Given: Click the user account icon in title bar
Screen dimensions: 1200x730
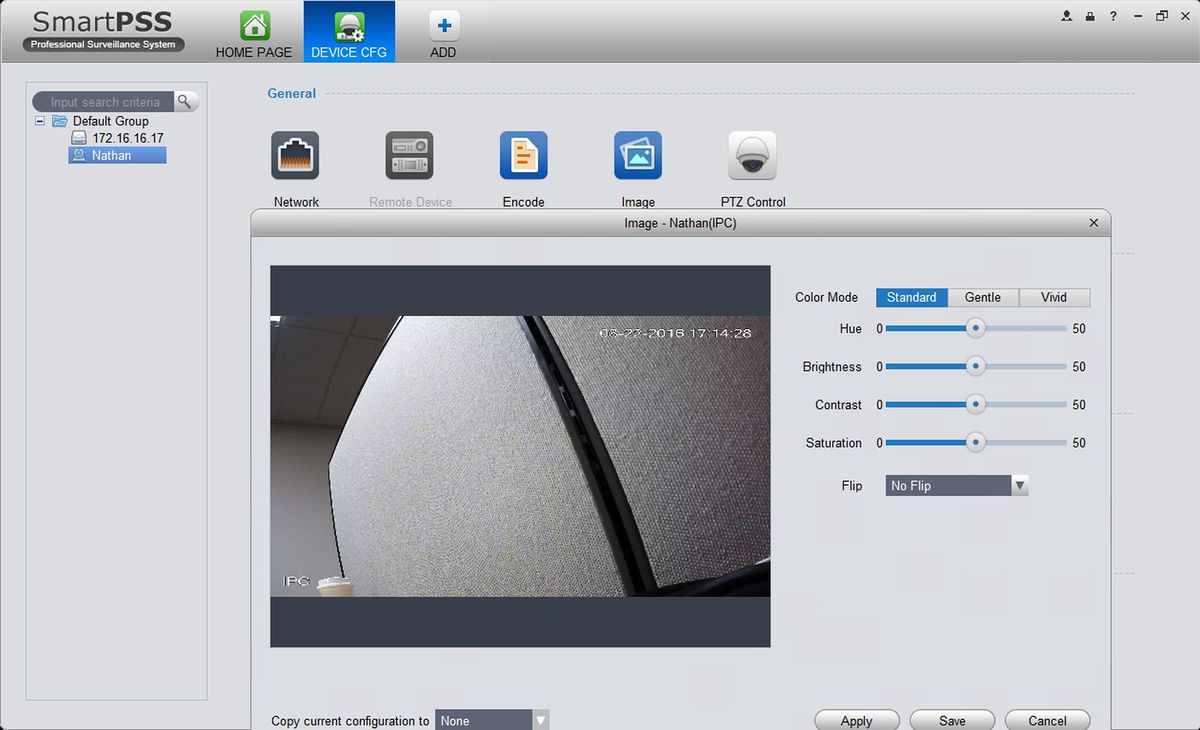Looking at the screenshot, I should point(1067,16).
